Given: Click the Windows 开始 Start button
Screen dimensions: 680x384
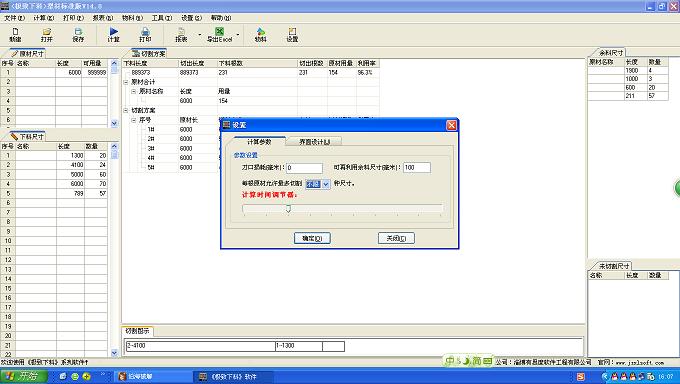Looking at the screenshot, I should 23,376.
